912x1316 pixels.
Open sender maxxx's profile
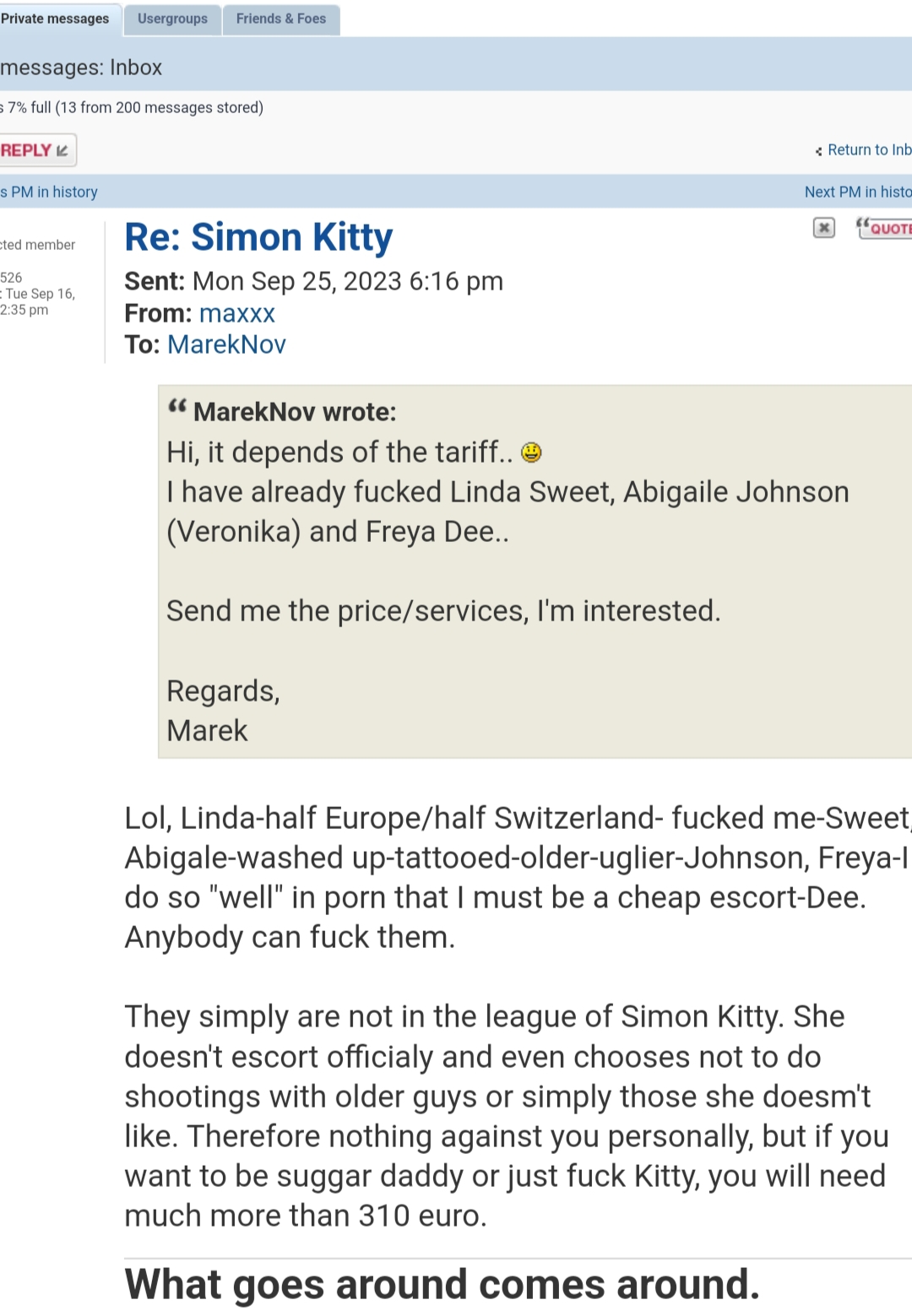click(x=237, y=313)
